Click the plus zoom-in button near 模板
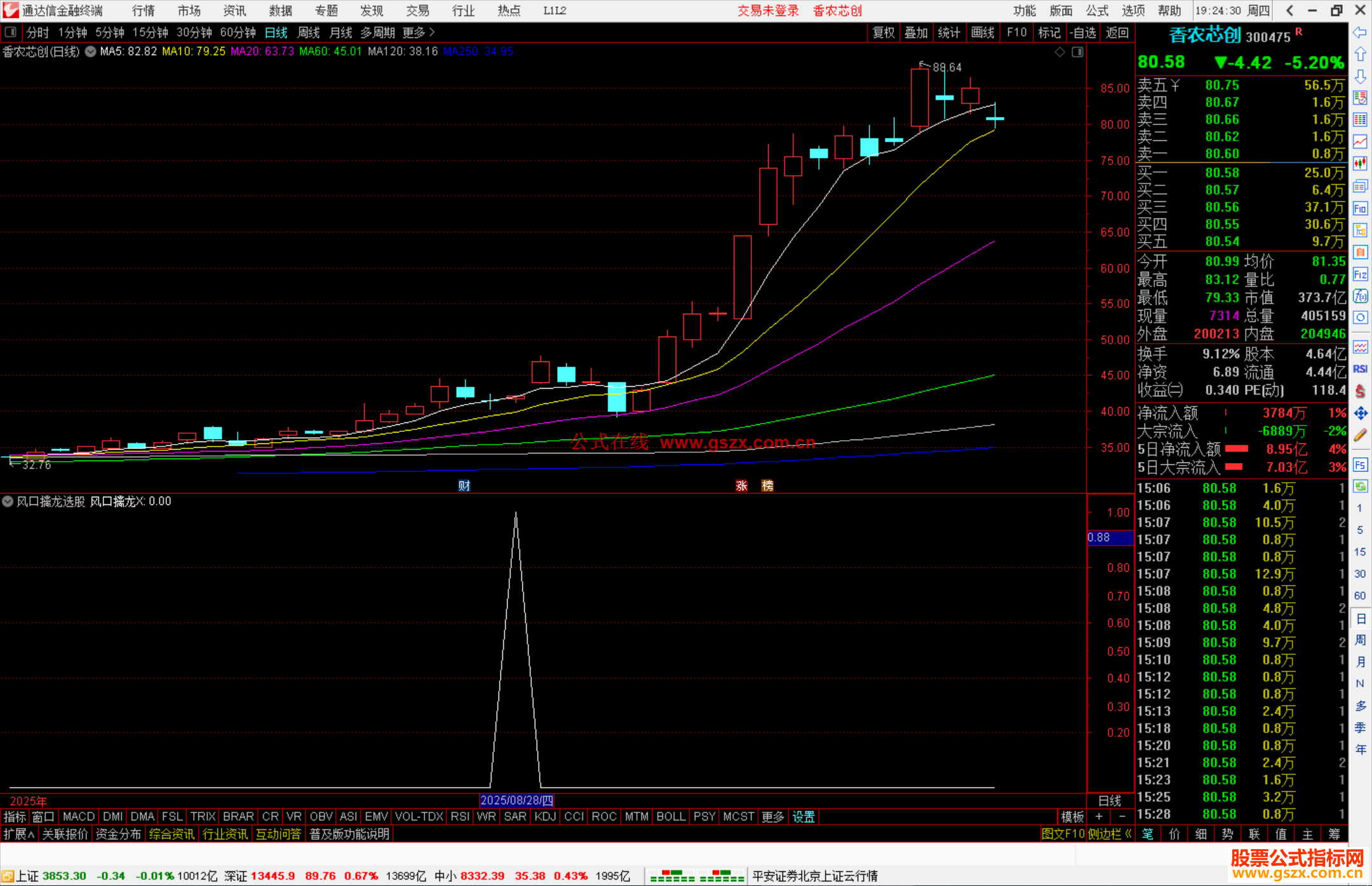Viewport: 1372px width, 886px height. (1098, 817)
